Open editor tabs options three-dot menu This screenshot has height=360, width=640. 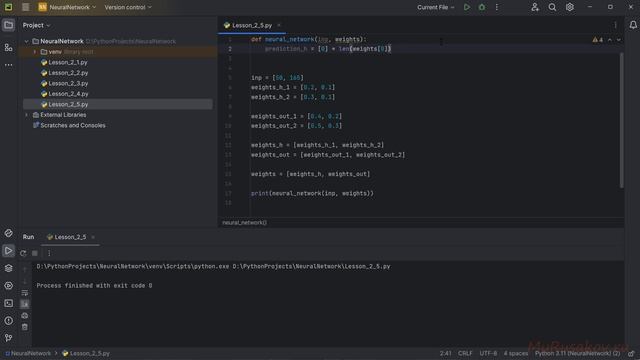(x=615, y=25)
